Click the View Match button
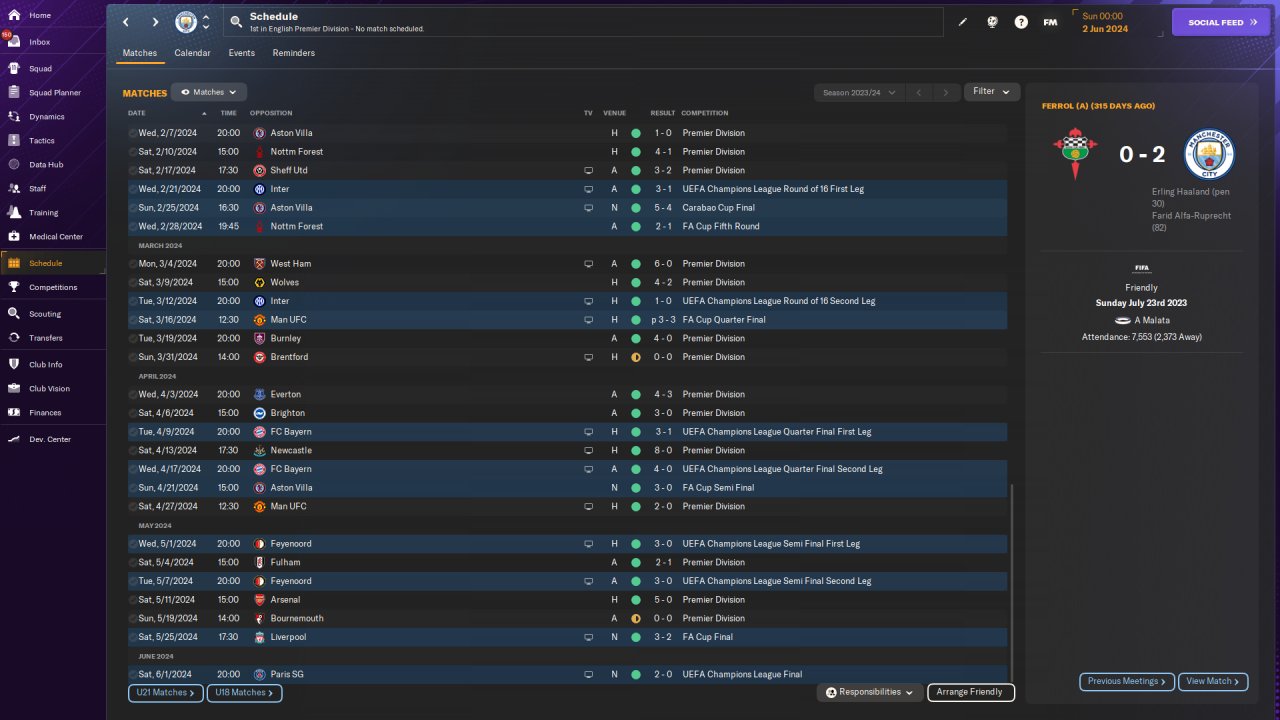The height and width of the screenshot is (720, 1280). 1213,681
